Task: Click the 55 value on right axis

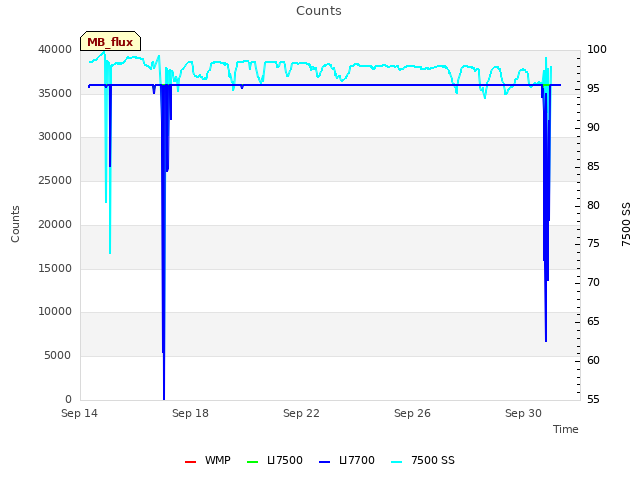Action: coord(593,399)
